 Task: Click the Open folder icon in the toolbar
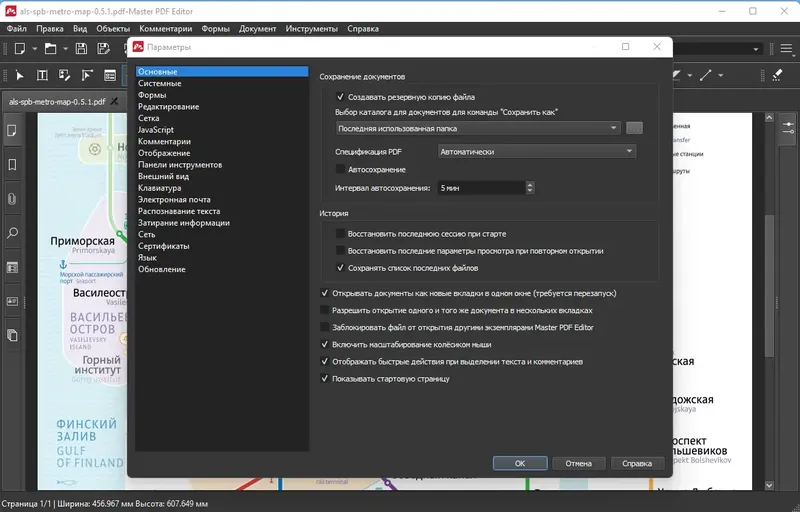pyautogui.click(x=51, y=48)
